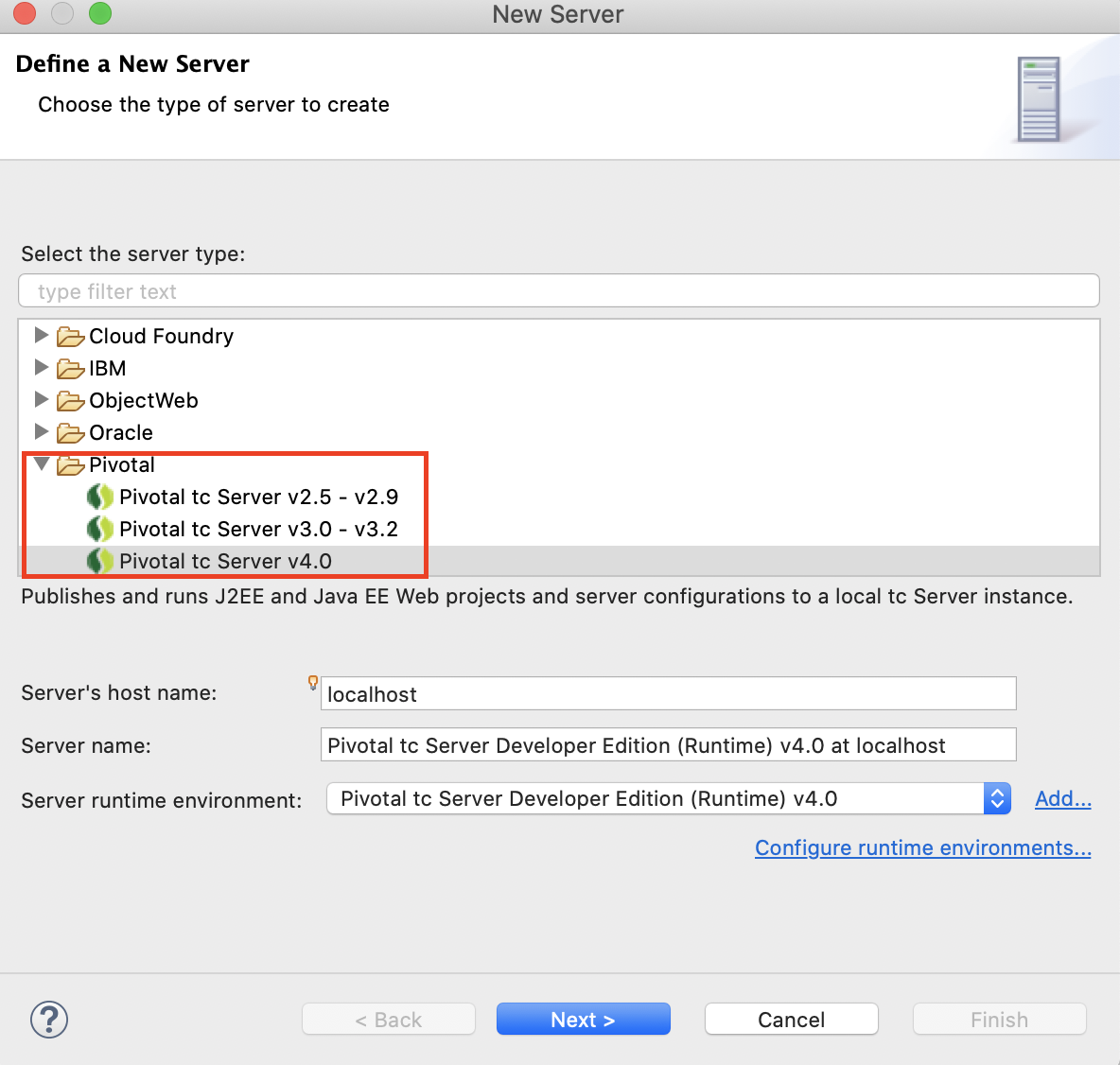Click the Pivotal tc Server v2.5 - v2.9 icon
1120x1065 pixels.
[x=100, y=497]
